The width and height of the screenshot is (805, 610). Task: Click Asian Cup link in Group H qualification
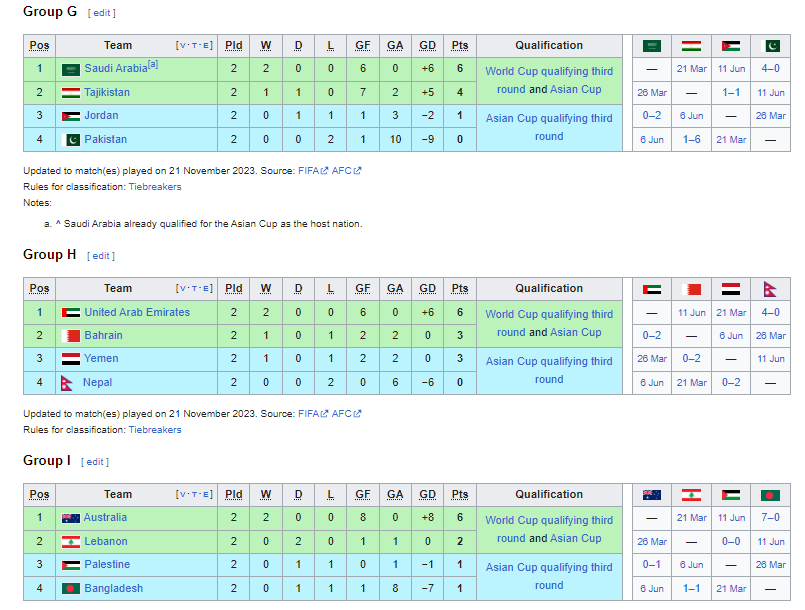point(575,333)
